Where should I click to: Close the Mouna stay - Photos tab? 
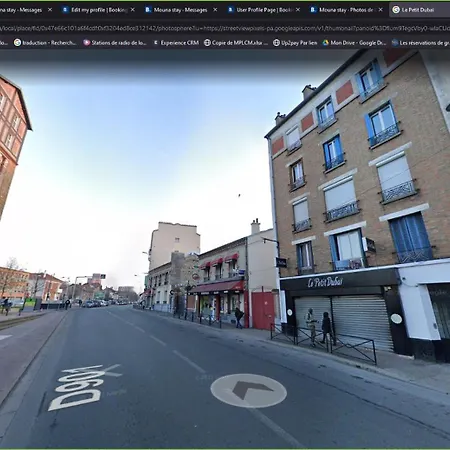[x=381, y=10]
